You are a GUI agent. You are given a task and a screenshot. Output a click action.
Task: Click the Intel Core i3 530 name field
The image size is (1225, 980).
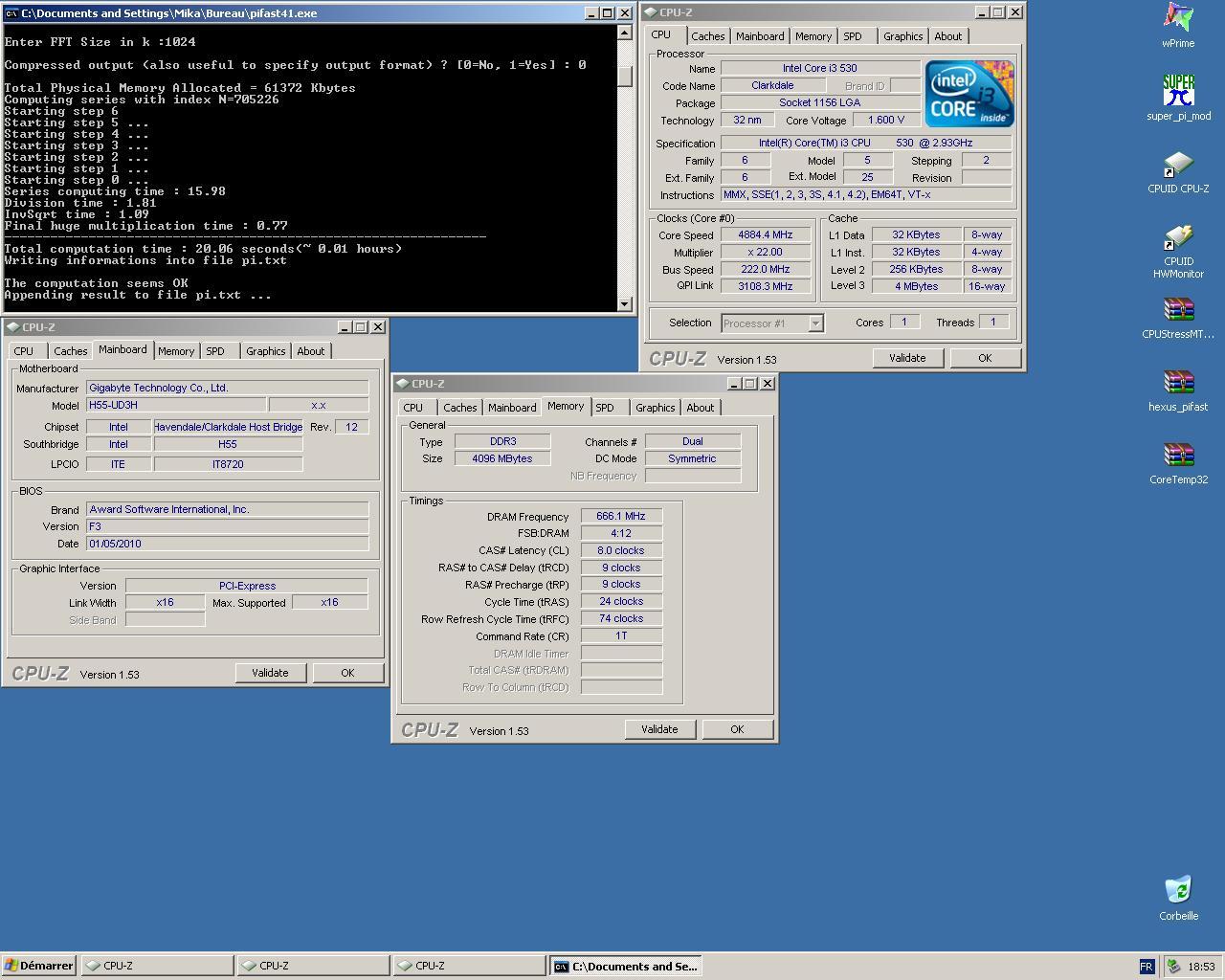820,69
